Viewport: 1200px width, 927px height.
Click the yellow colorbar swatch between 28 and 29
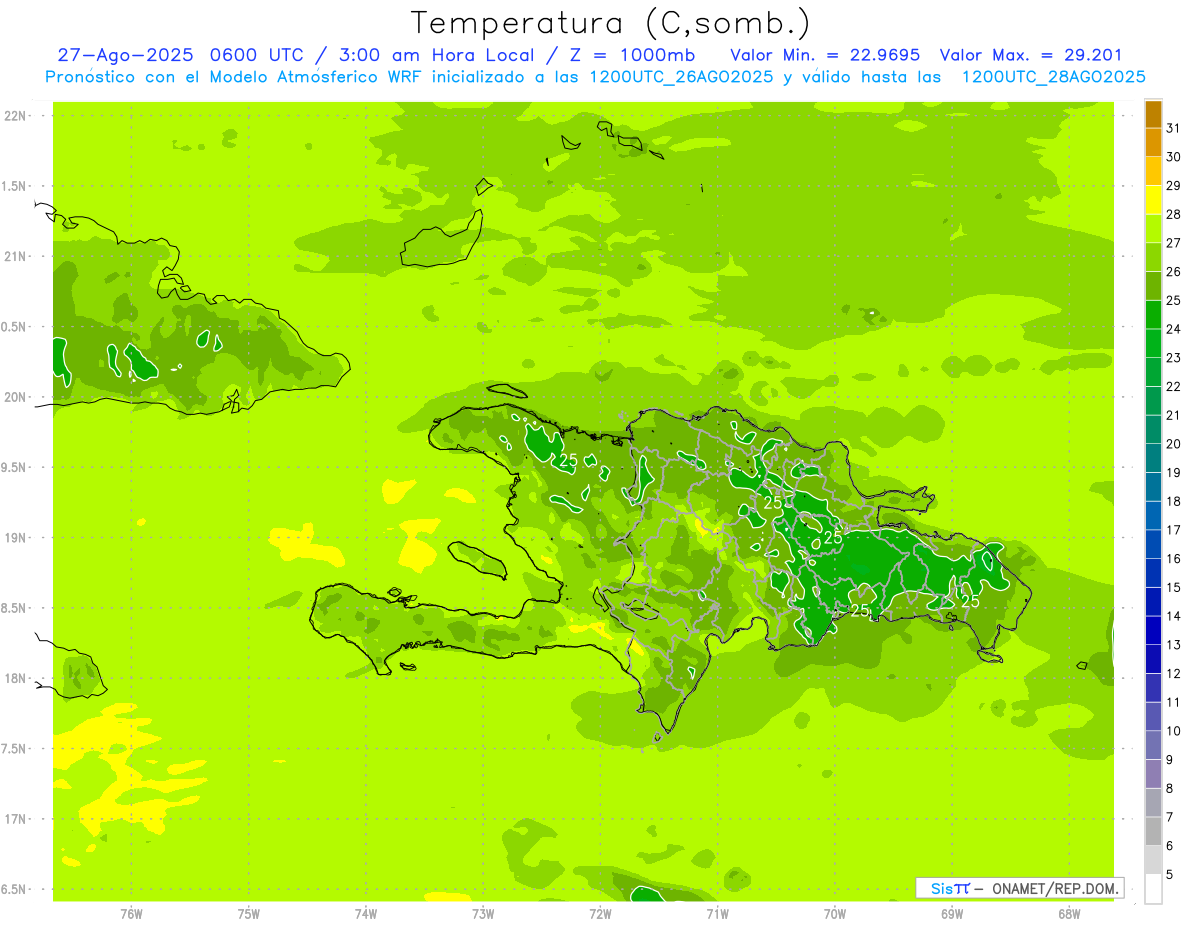(1153, 200)
